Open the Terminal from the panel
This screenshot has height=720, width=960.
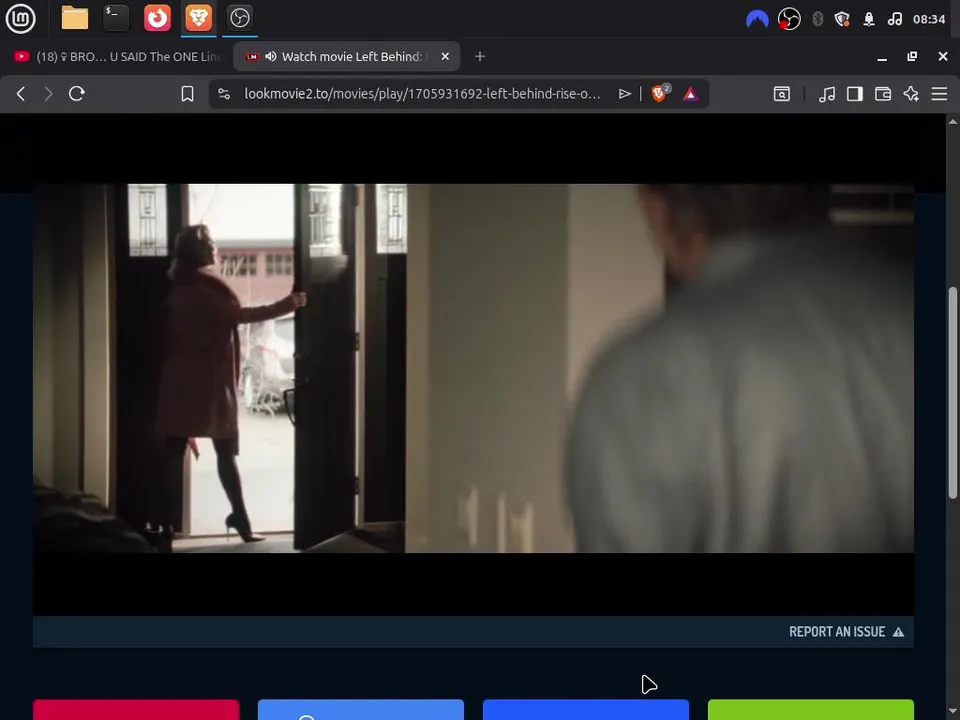[116, 18]
